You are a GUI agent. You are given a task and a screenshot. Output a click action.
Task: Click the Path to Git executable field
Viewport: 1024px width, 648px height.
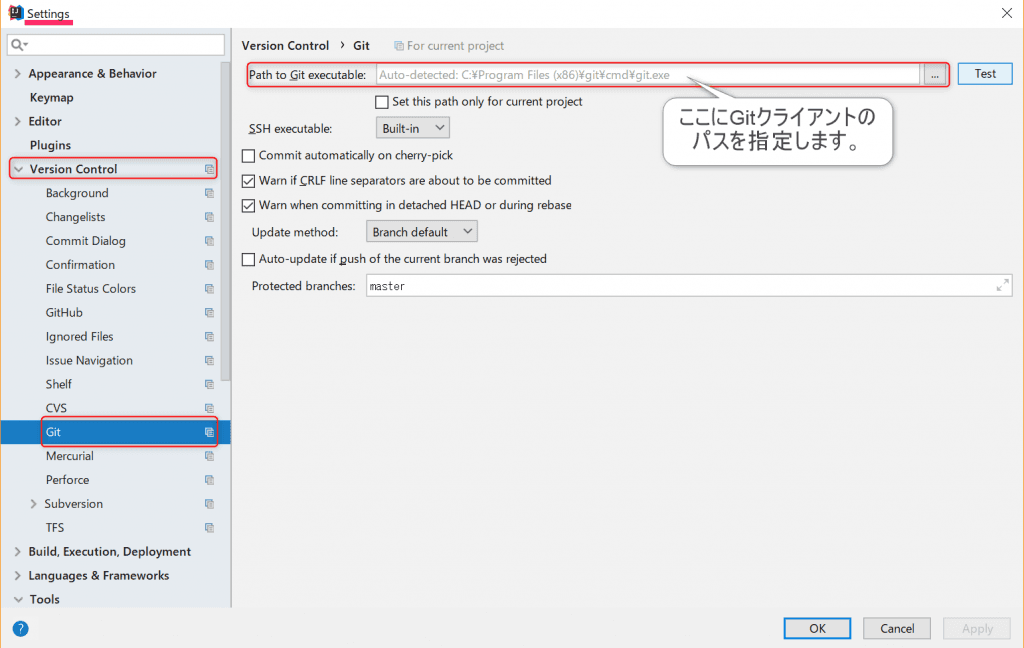(x=646, y=74)
